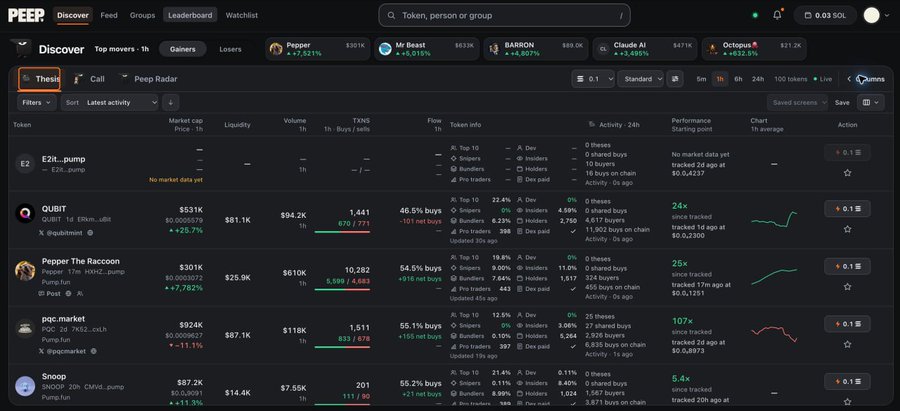Switch to the Peep Radar tab
The width and height of the screenshot is (900, 411).
coord(149,79)
